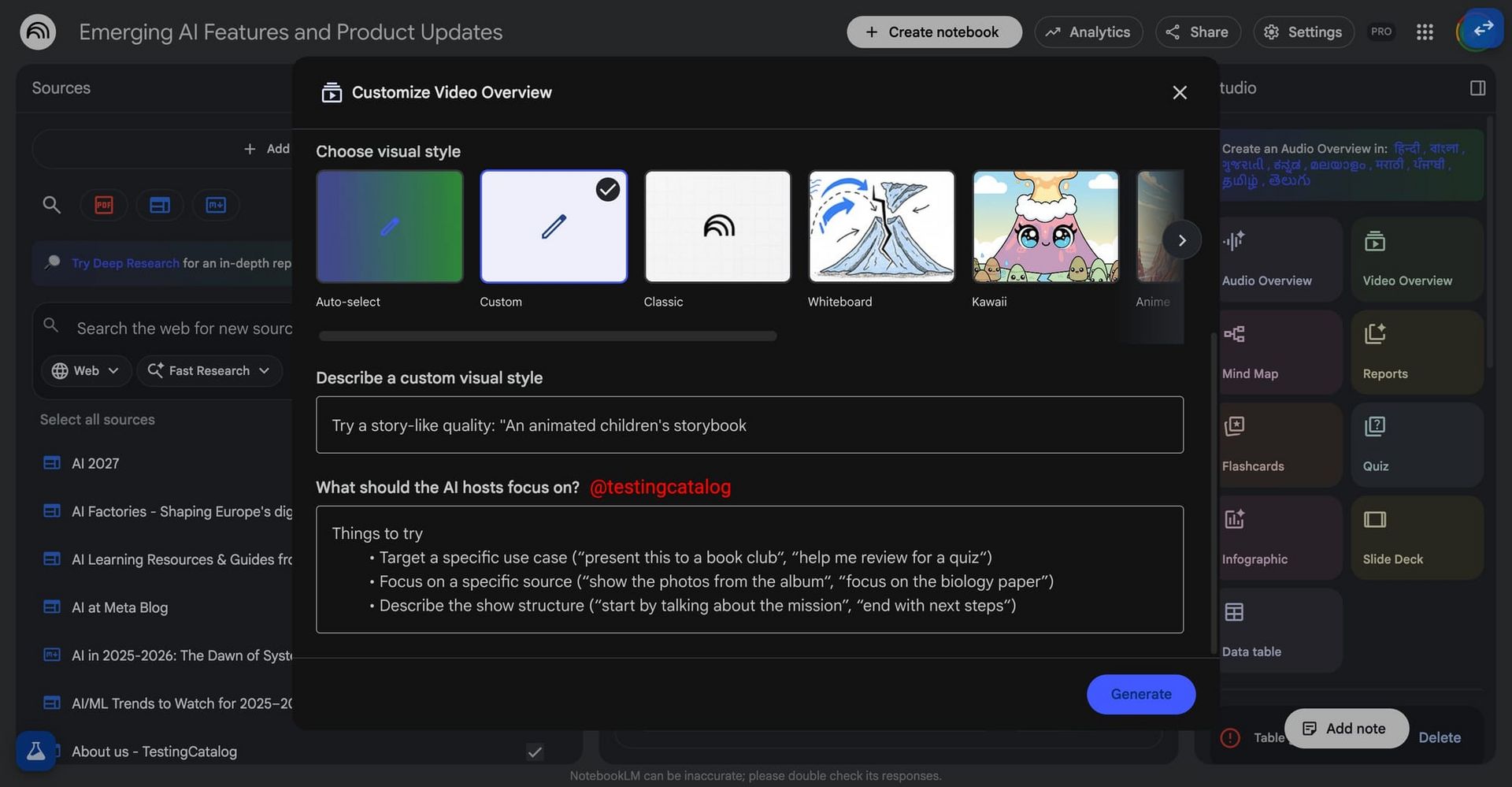Click the Generate button
Viewport: 1512px width, 787px height.
[1141, 694]
